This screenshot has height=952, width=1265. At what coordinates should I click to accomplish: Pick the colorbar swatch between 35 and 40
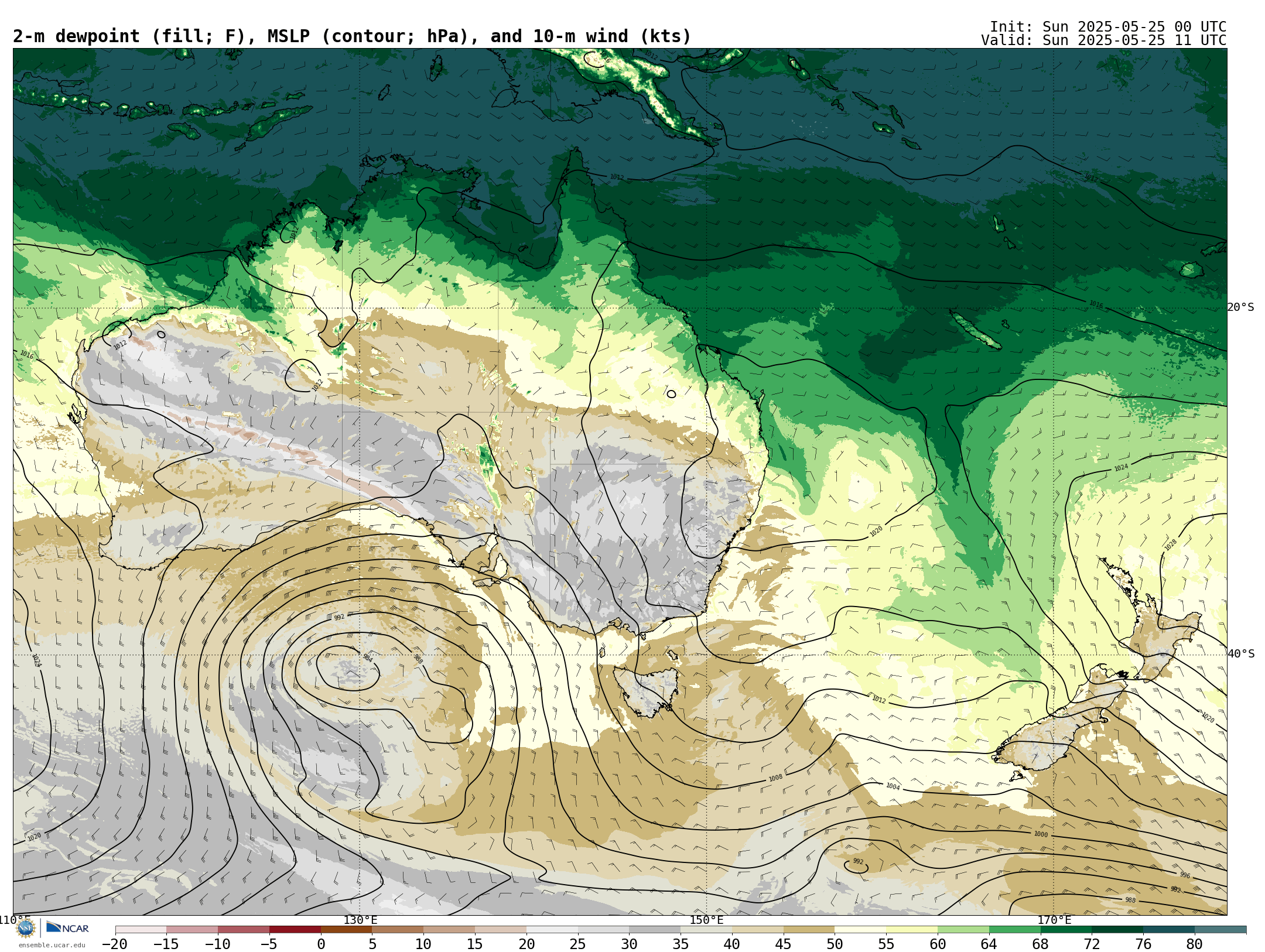(706, 930)
